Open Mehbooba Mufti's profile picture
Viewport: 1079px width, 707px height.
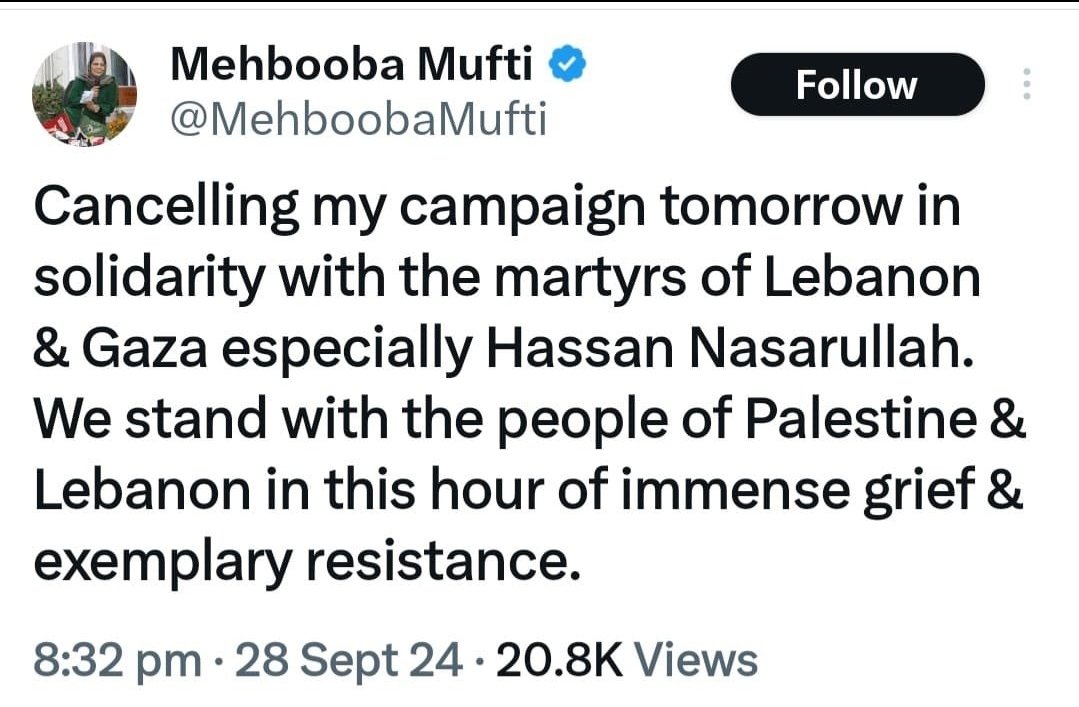(x=86, y=96)
